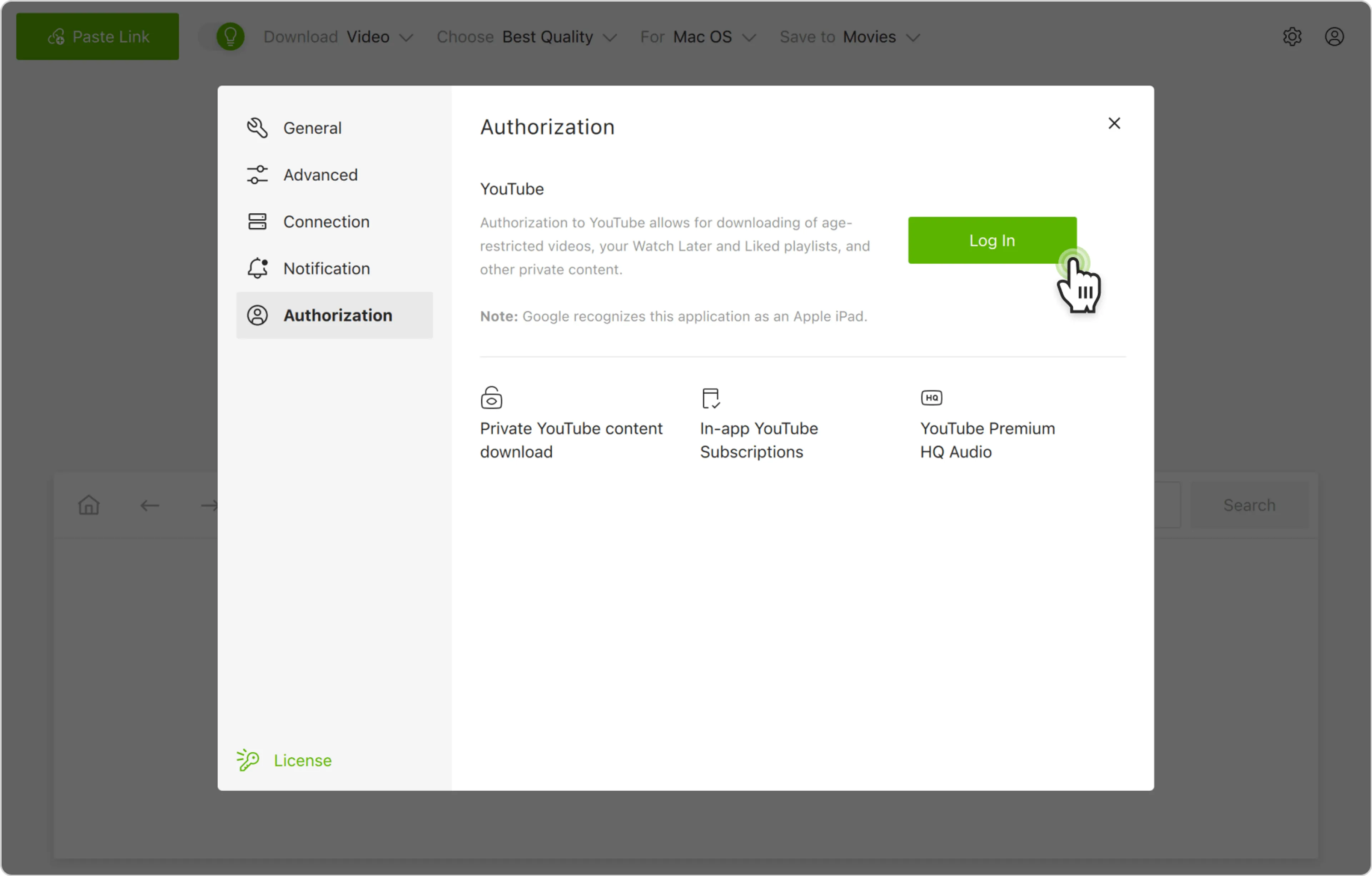Click the Notification bell icon
This screenshot has height=876, width=1372.
(x=257, y=268)
